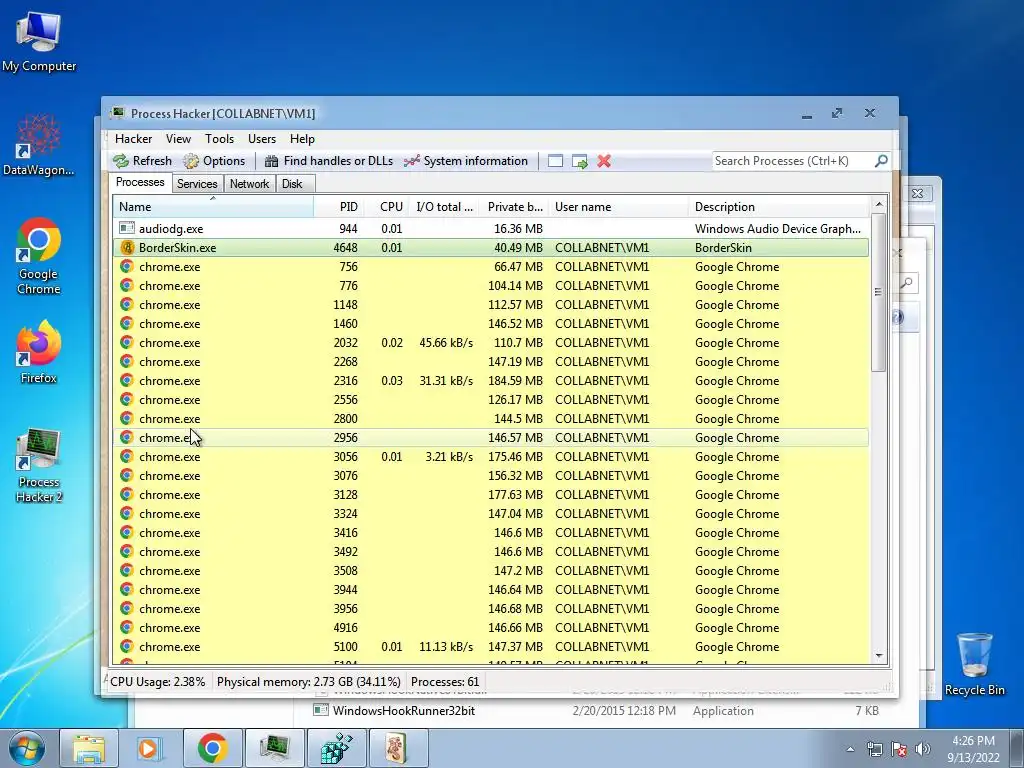Select the 45.66 kB/s I/O cell

pyautogui.click(x=446, y=343)
